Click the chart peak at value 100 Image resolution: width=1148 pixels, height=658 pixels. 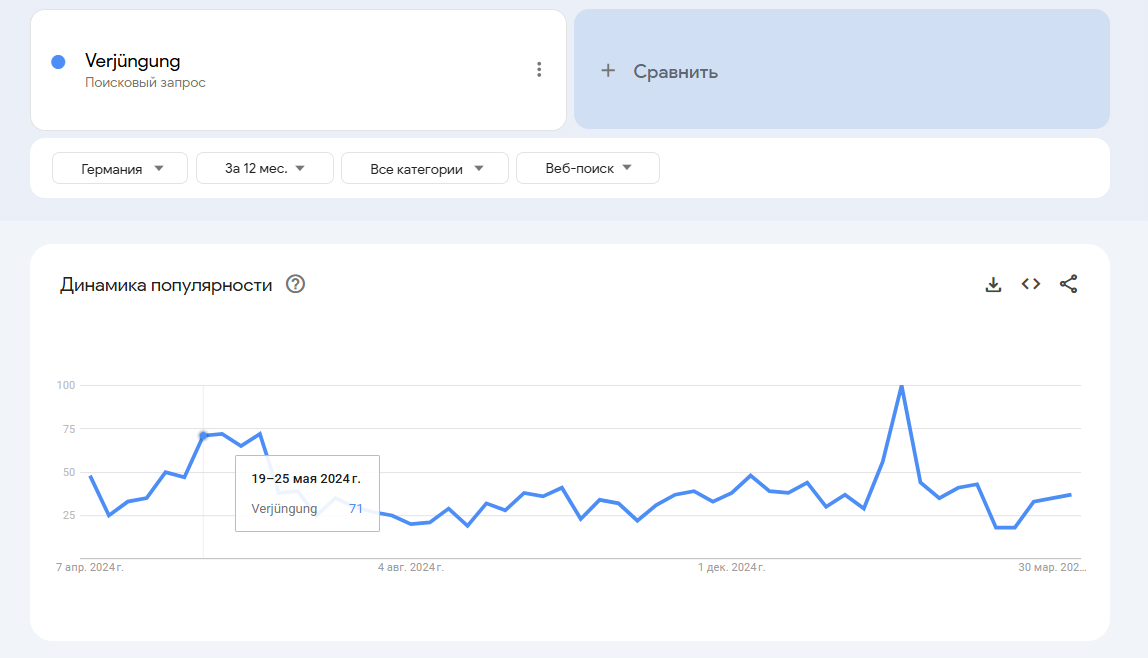click(x=901, y=385)
